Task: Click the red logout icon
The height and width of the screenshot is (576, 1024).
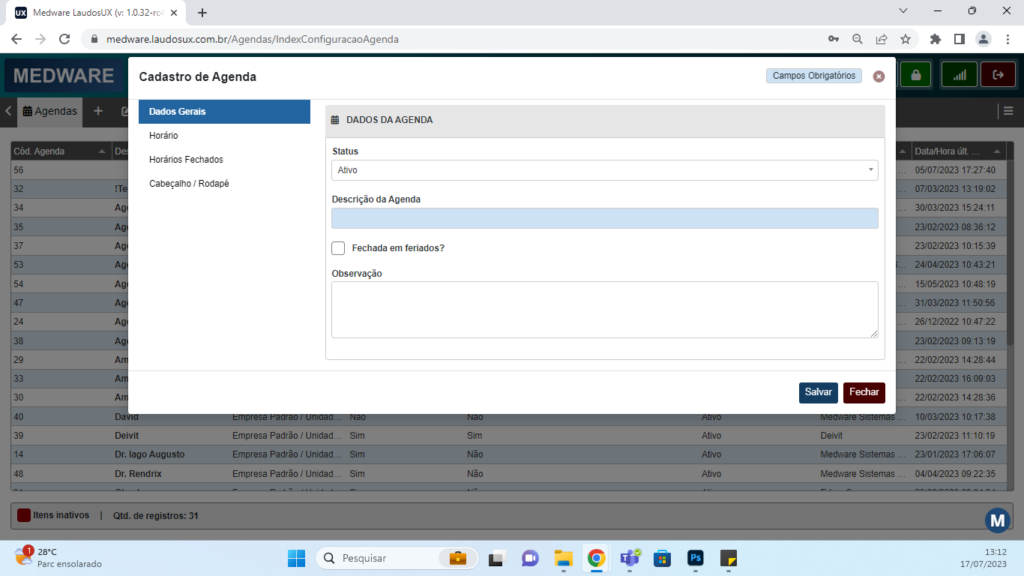Action: click(997, 75)
